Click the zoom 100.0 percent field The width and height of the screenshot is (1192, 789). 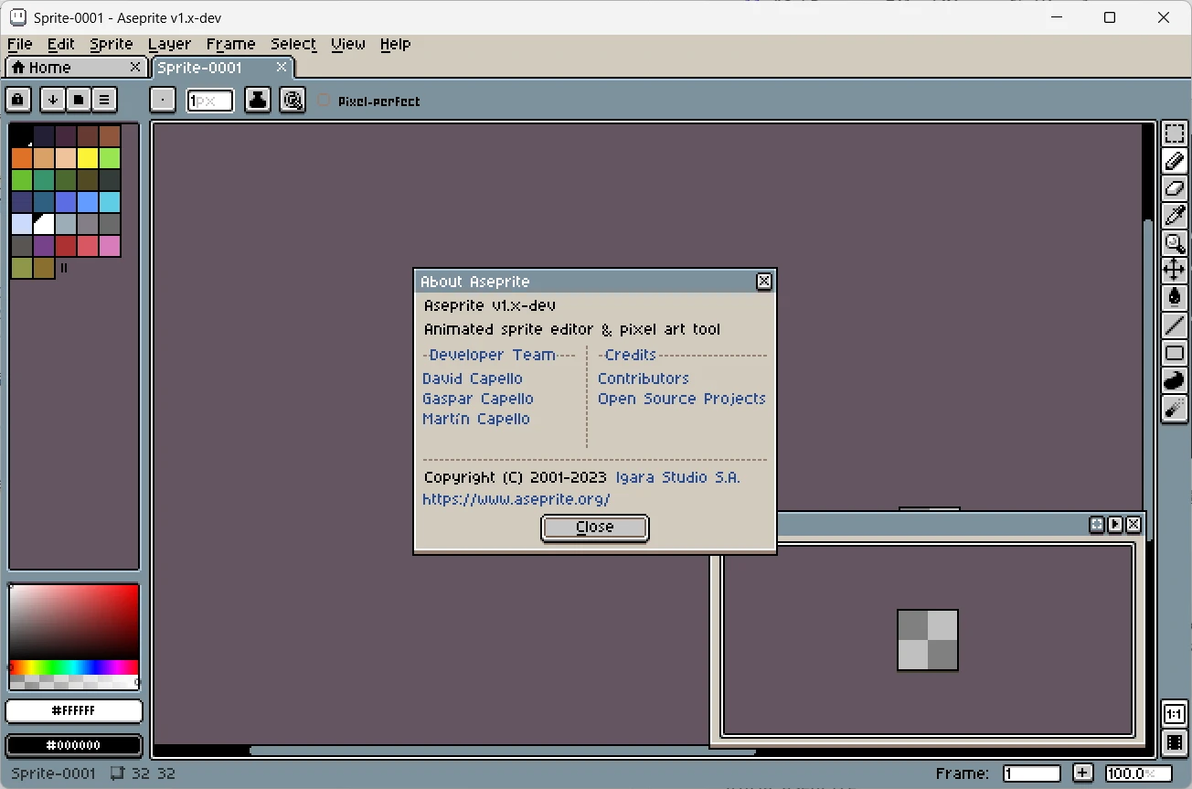click(1138, 773)
